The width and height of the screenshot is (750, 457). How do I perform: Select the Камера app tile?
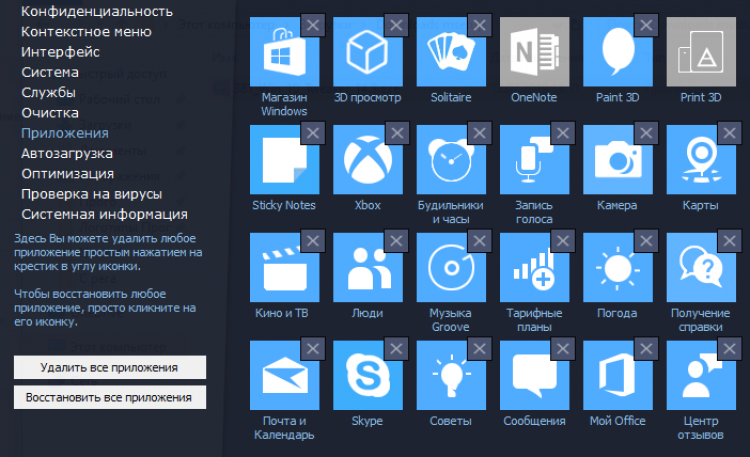(618, 159)
